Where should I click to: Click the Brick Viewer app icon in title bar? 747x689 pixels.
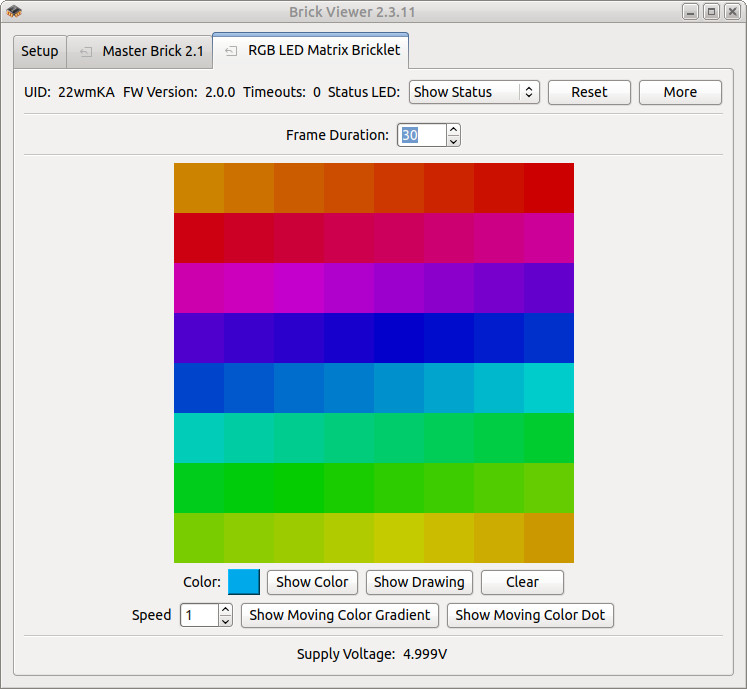point(14,12)
